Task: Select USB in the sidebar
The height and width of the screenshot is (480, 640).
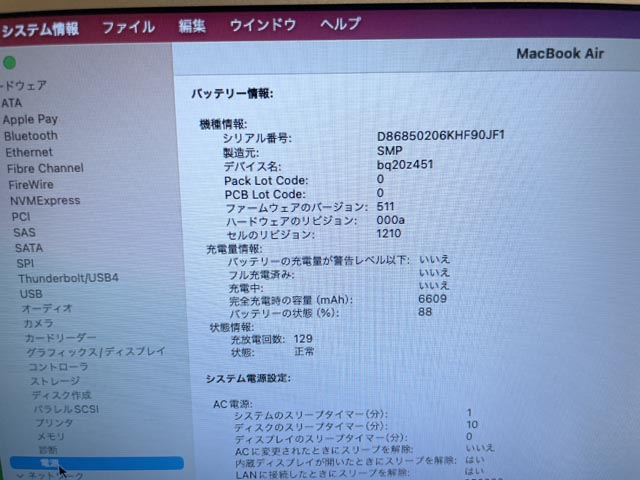Action: (31, 294)
